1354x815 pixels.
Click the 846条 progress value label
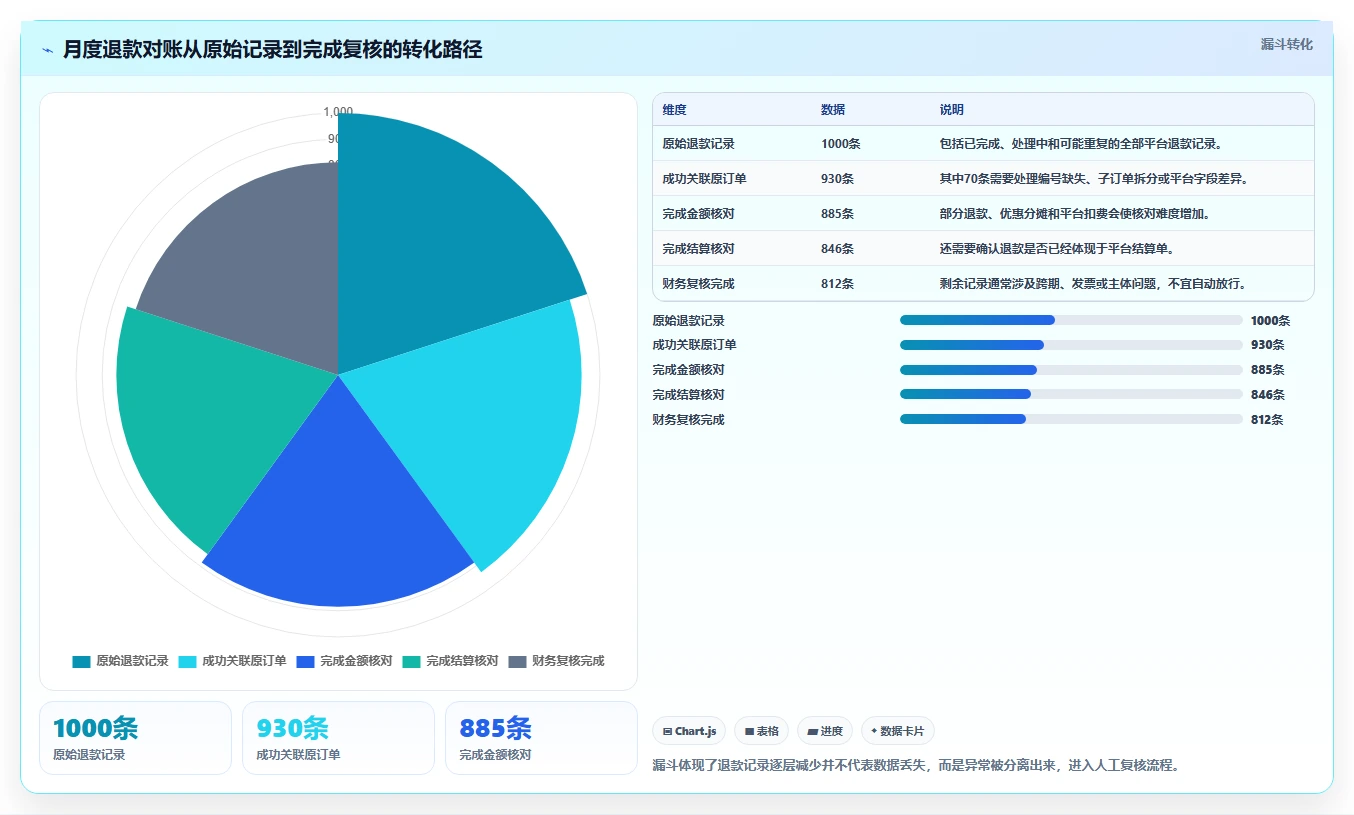click(x=1267, y=394)
